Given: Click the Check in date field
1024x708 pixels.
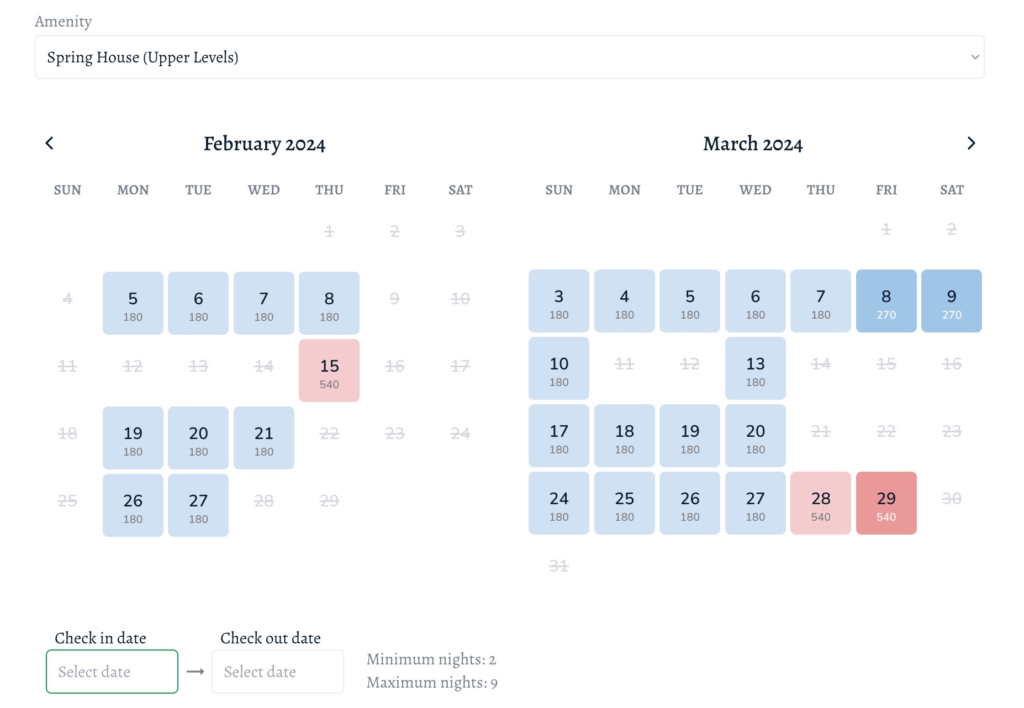Looking at the screenshot, I should [x=112, y=672].
